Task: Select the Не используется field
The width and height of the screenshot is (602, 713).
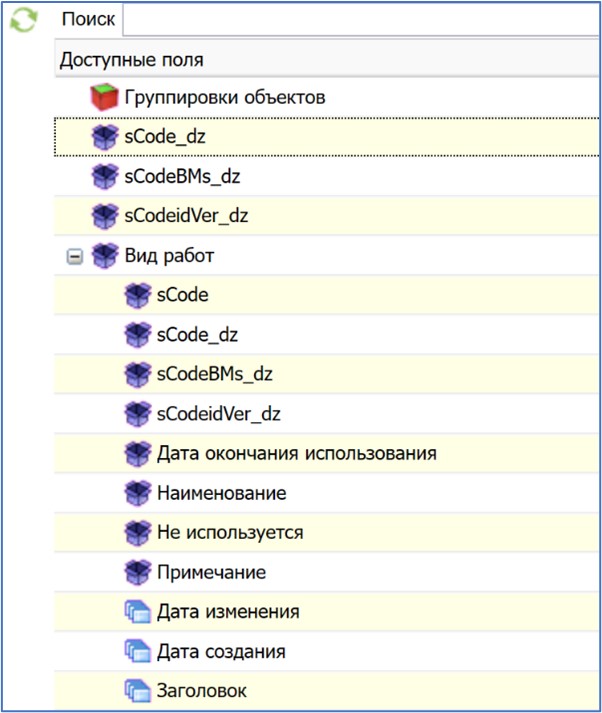Action: [x=229, y=533]
